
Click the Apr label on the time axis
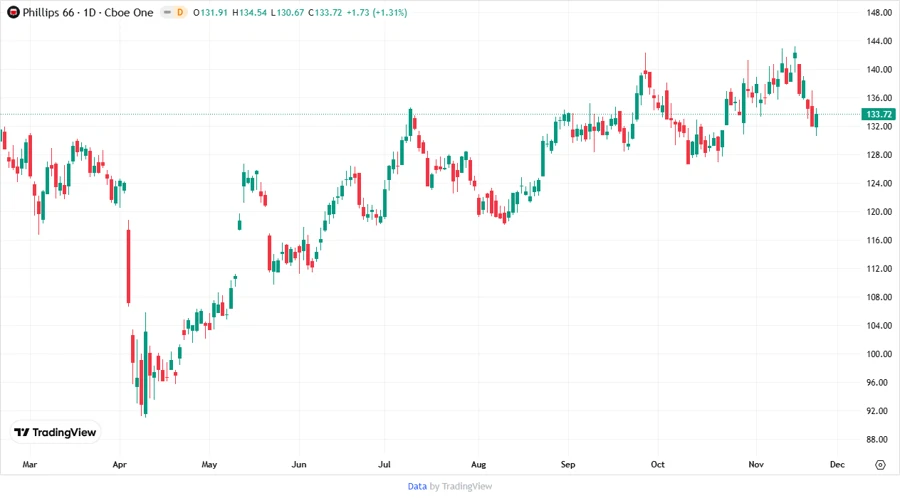(x=119, y=465)
